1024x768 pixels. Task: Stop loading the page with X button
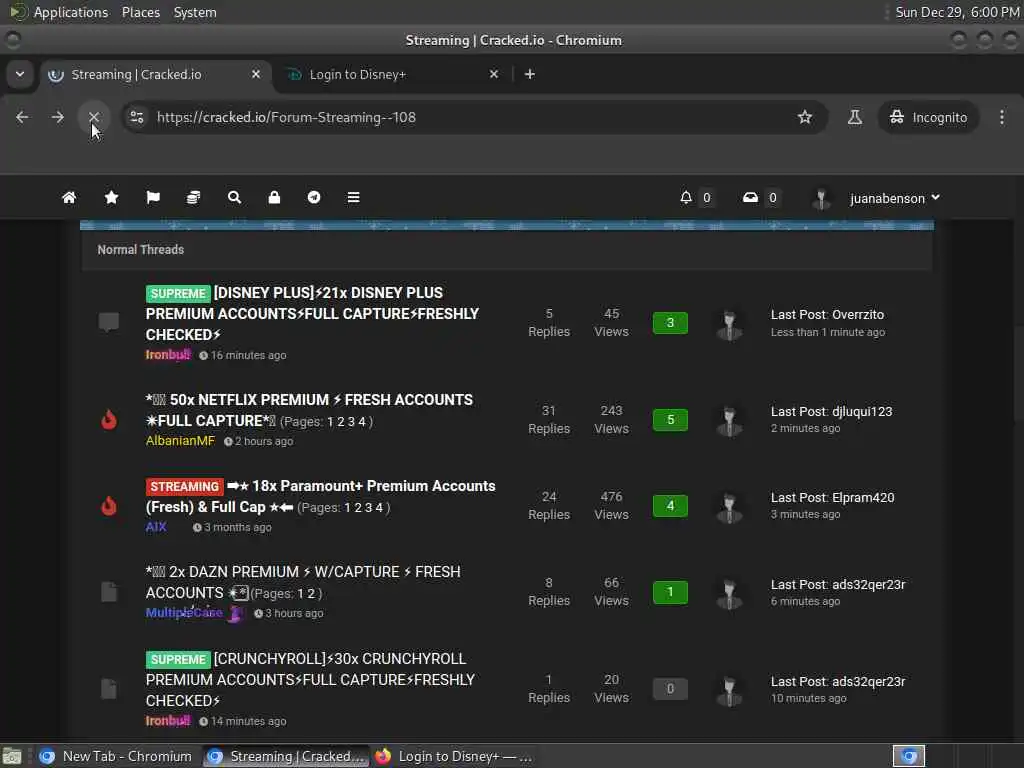(94, 117)
